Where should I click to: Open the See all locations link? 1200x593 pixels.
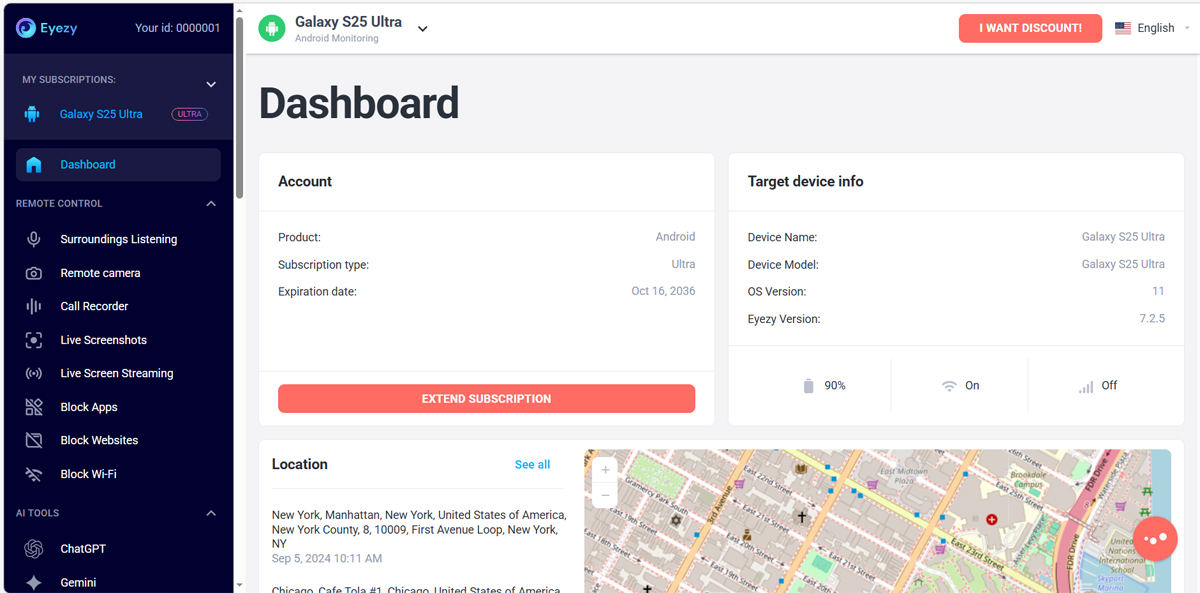tap(532, 464)
